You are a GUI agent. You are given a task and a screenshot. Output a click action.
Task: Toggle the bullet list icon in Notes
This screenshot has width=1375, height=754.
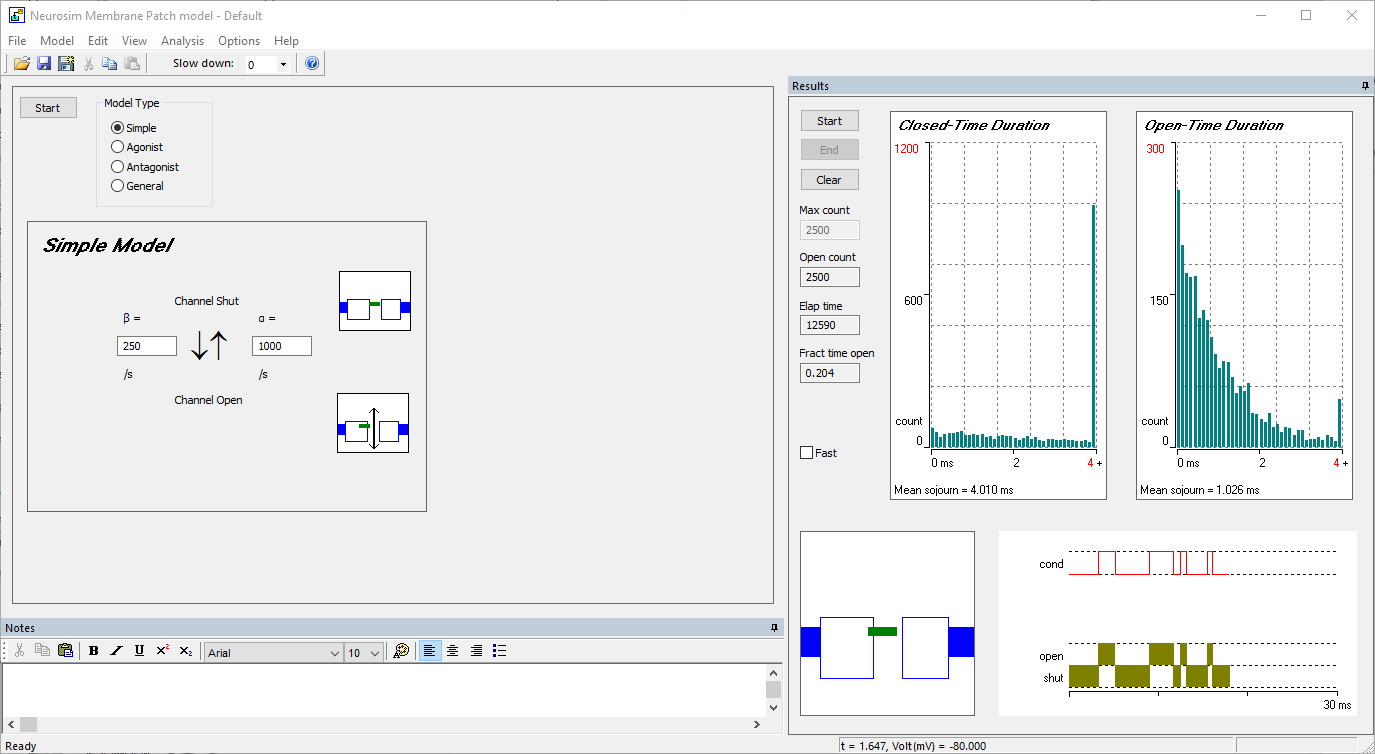tap(500, 651)
